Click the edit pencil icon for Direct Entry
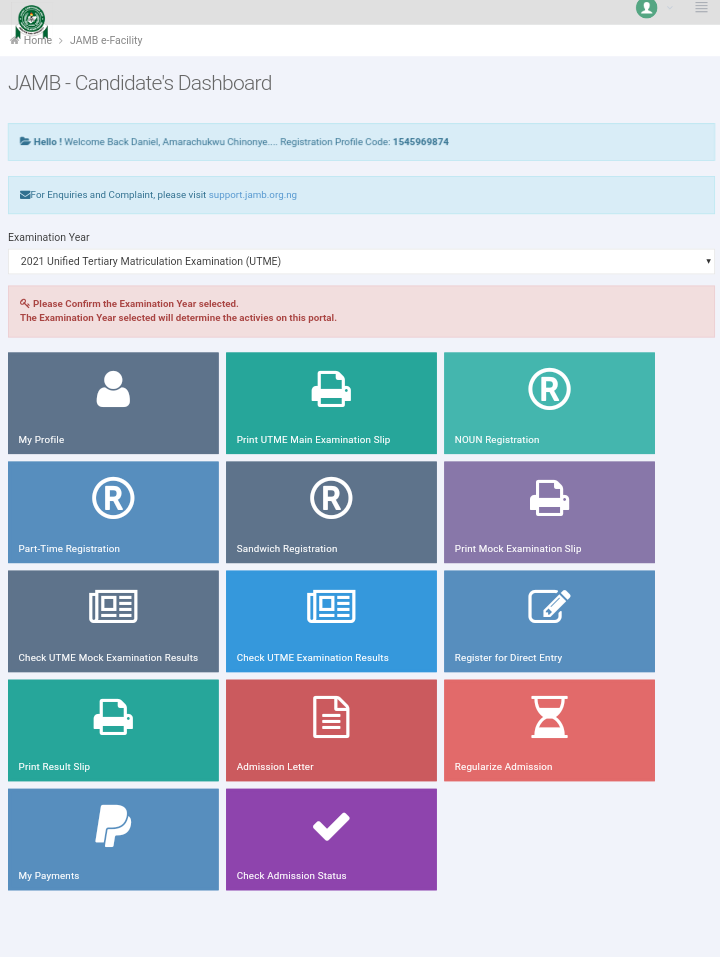Screen dimensions: 720x957 [549, 606]
